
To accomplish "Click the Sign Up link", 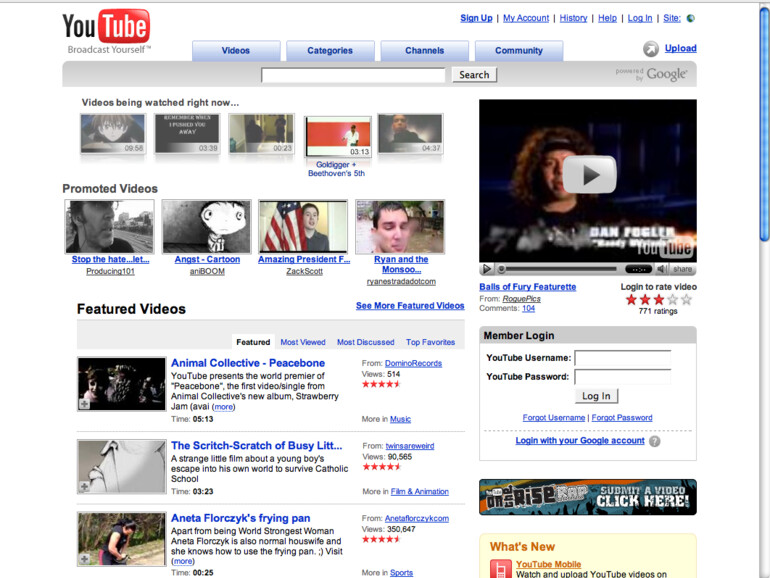I will (476, 18).
